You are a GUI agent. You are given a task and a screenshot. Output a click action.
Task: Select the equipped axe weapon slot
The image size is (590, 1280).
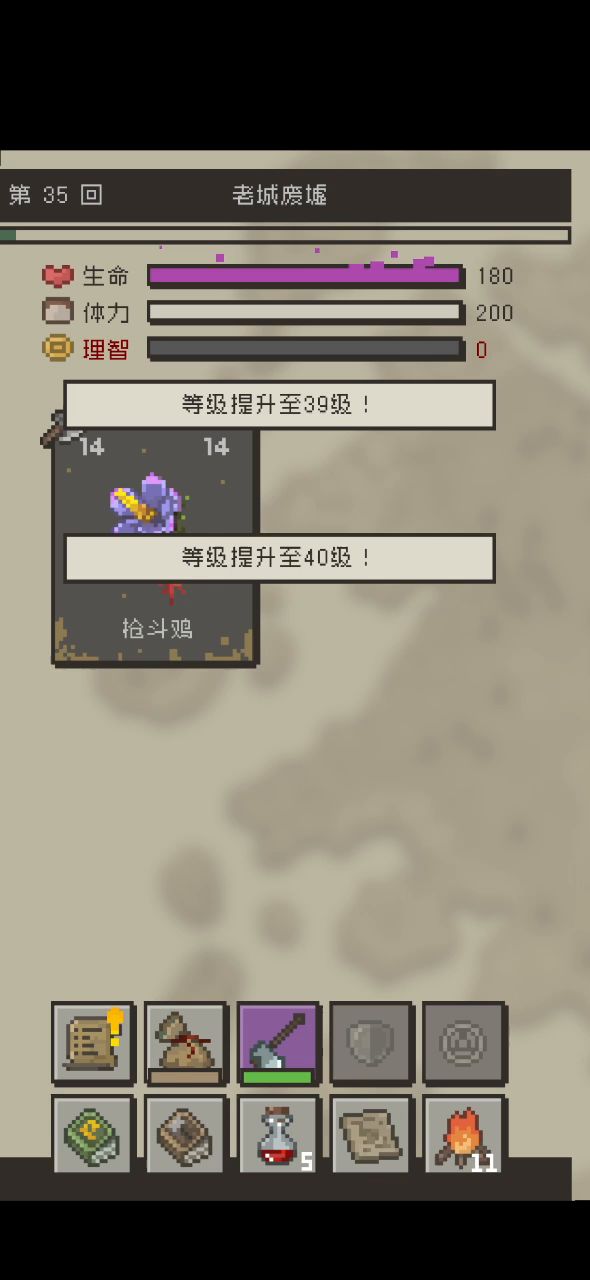point(279,1043)
